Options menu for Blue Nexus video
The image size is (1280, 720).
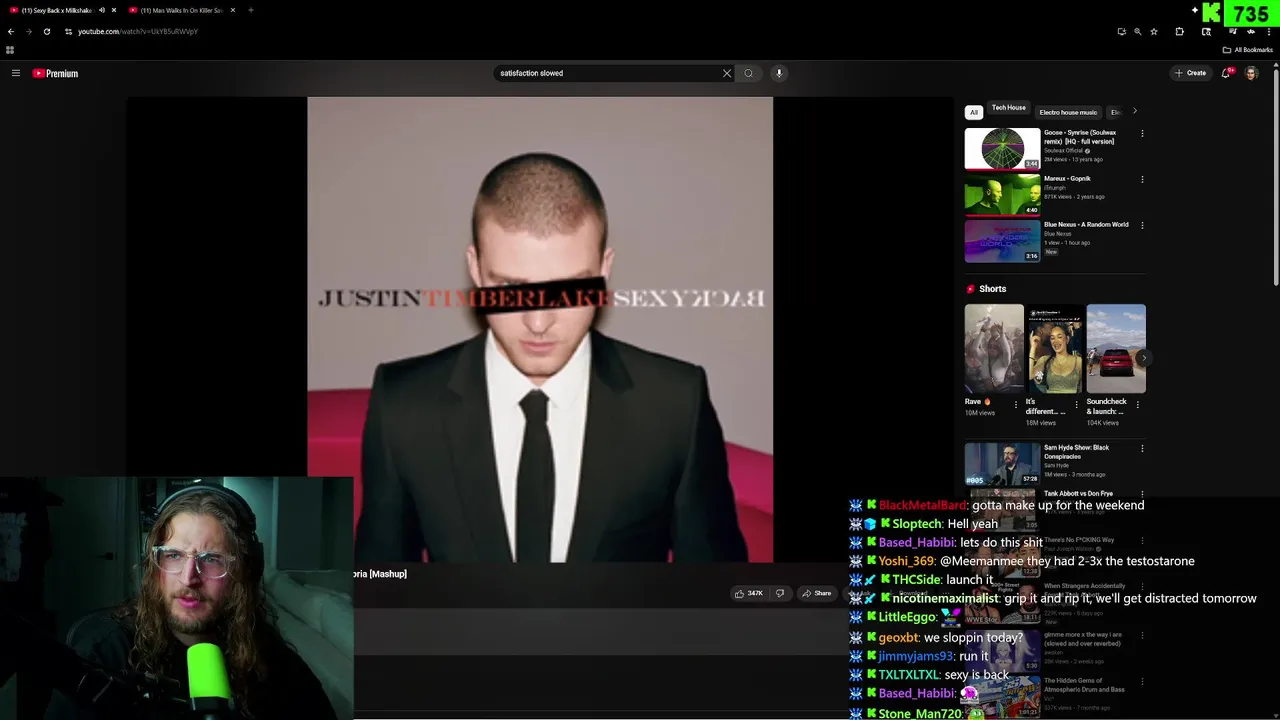(1142, 225)
